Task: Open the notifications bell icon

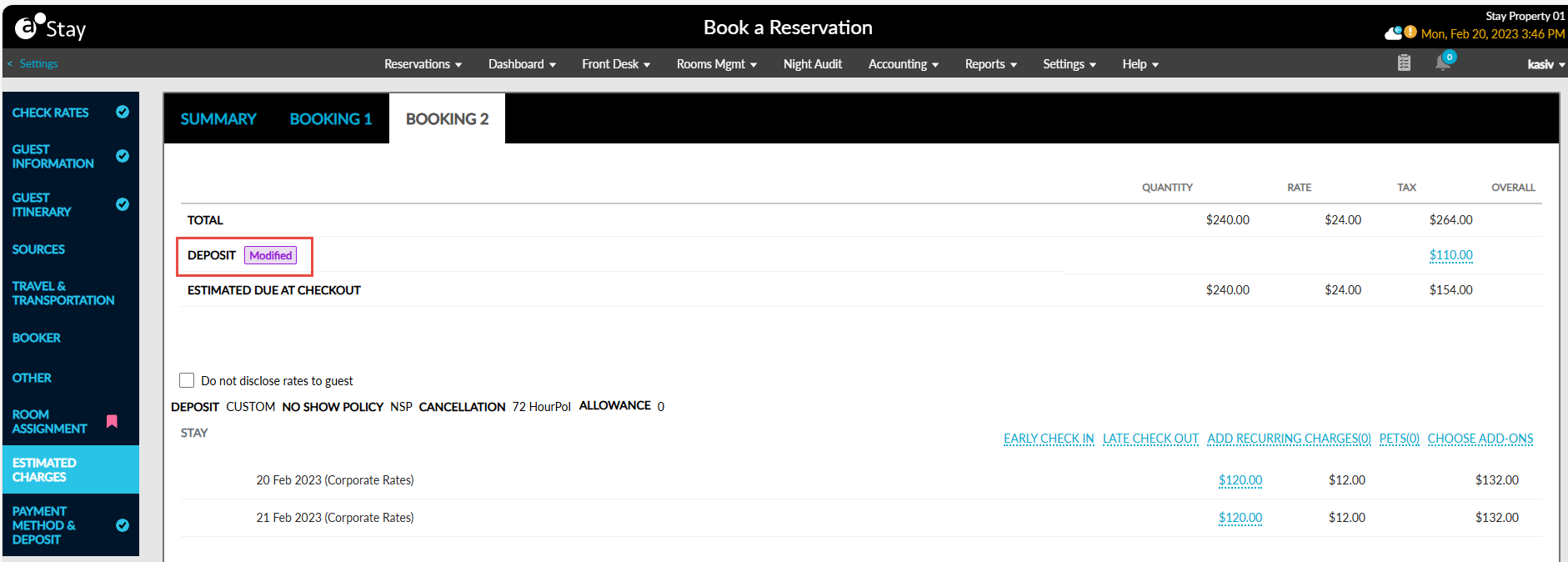Action: (1443, 63)
